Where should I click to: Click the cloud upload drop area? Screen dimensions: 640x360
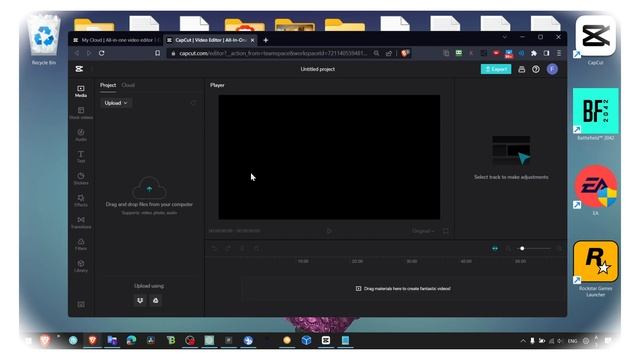click(x=149, y=196)
